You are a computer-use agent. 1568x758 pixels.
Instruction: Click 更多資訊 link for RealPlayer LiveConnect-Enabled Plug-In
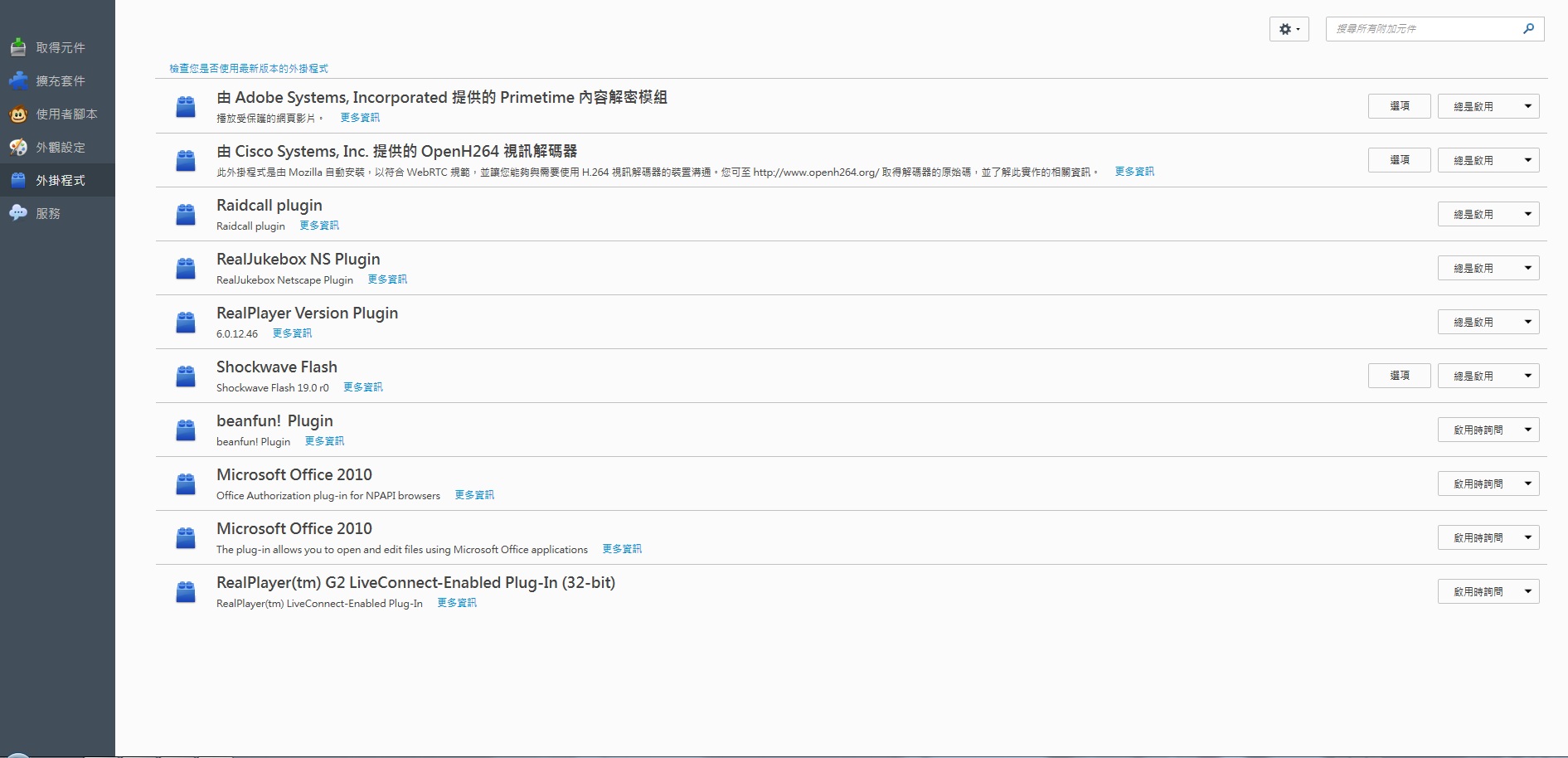pos(457,603)
